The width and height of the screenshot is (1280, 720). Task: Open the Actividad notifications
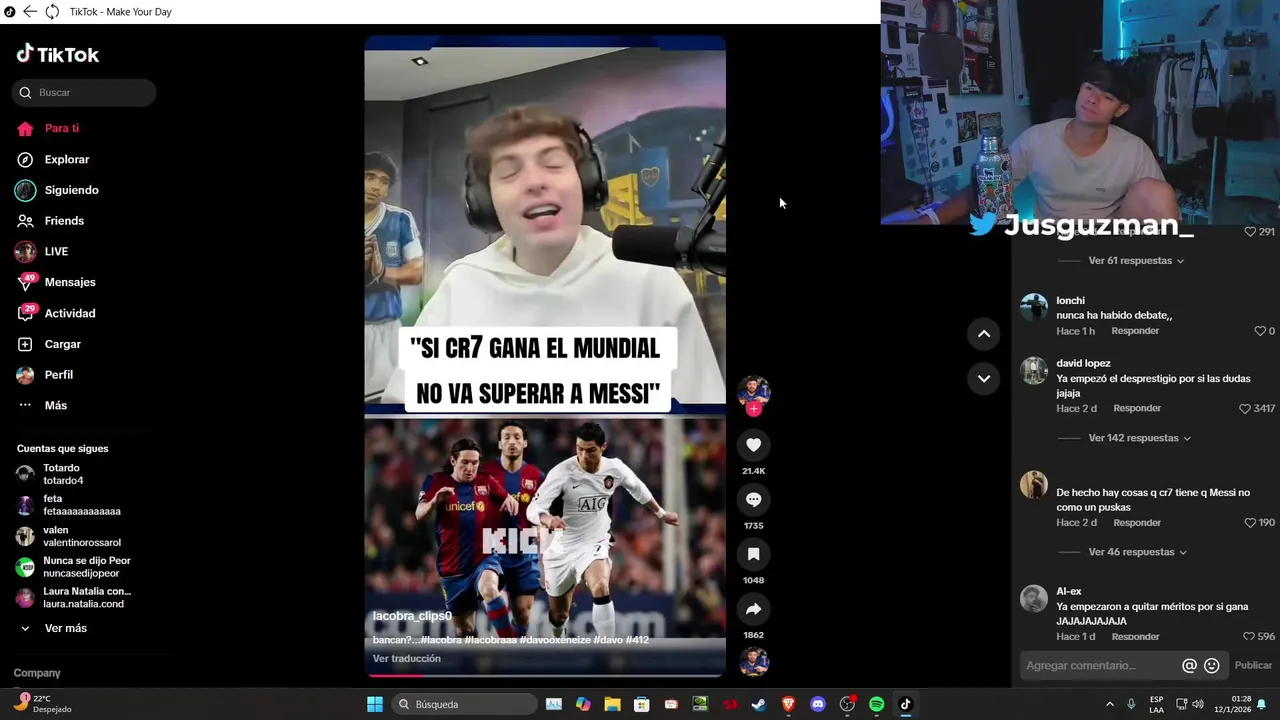point(70,313)
